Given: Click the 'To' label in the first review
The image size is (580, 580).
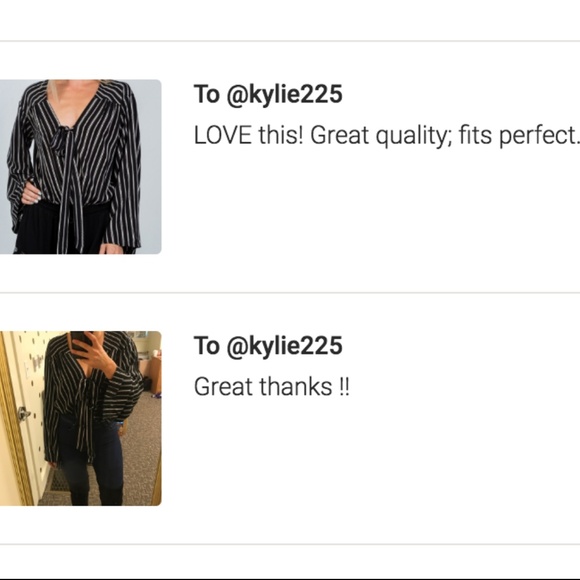Looking at the screenshot, I should (207, 94).
